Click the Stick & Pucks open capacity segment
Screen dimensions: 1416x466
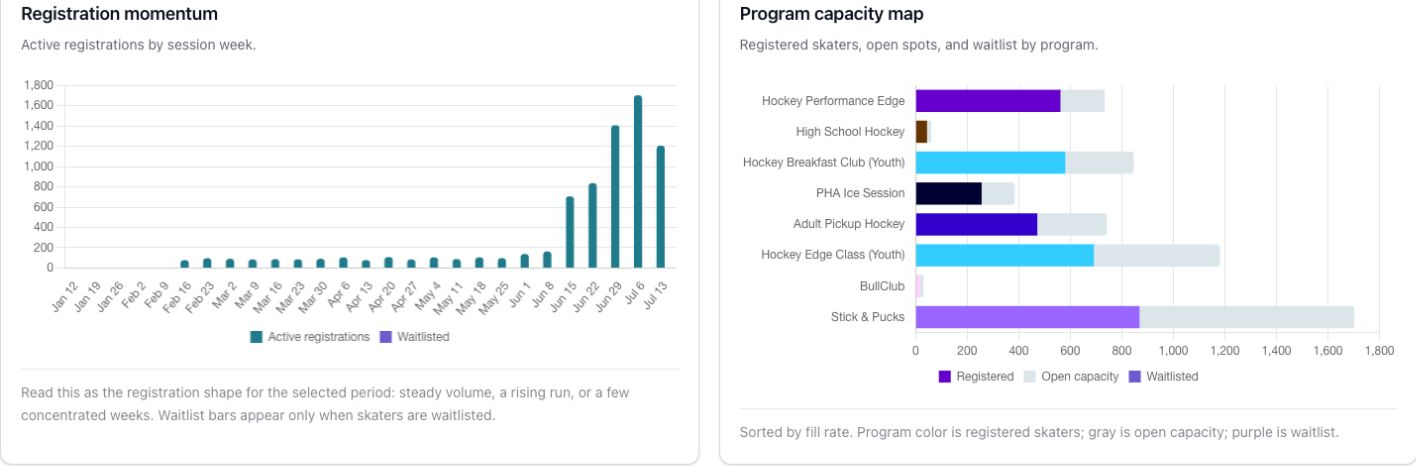[x=1246, y=317]
